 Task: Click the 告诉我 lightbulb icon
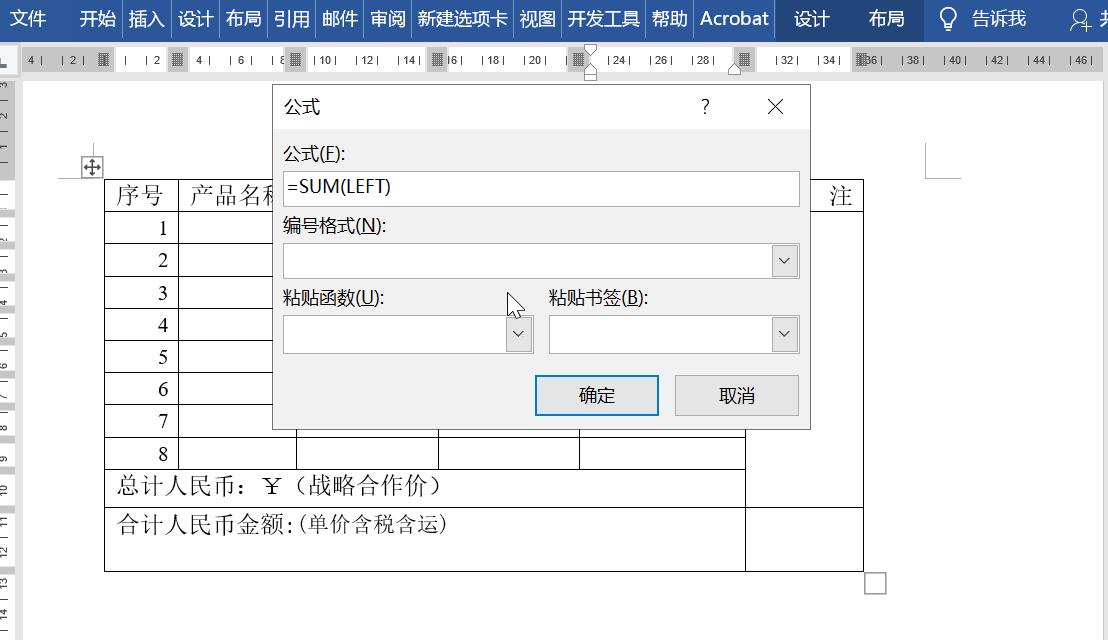click(947, 19)
